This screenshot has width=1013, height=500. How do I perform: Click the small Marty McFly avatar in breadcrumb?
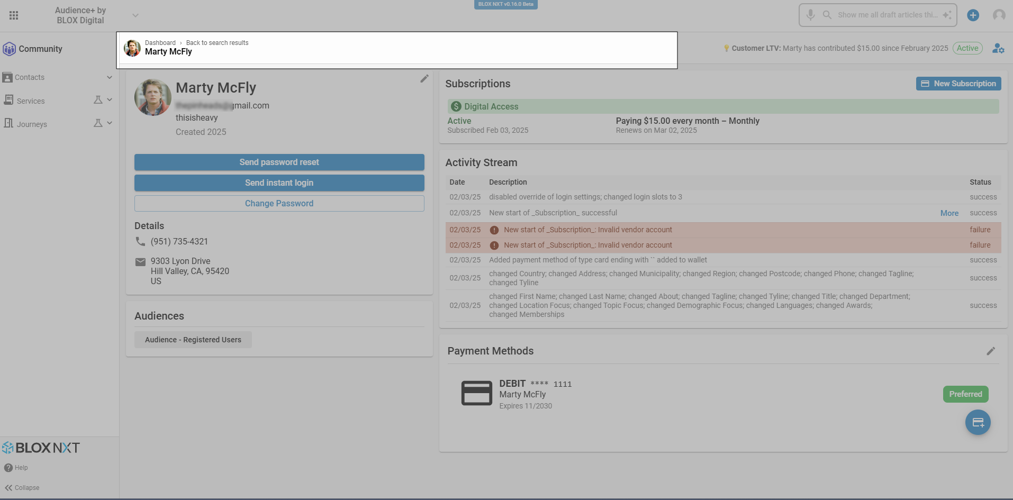click(132, 48)
